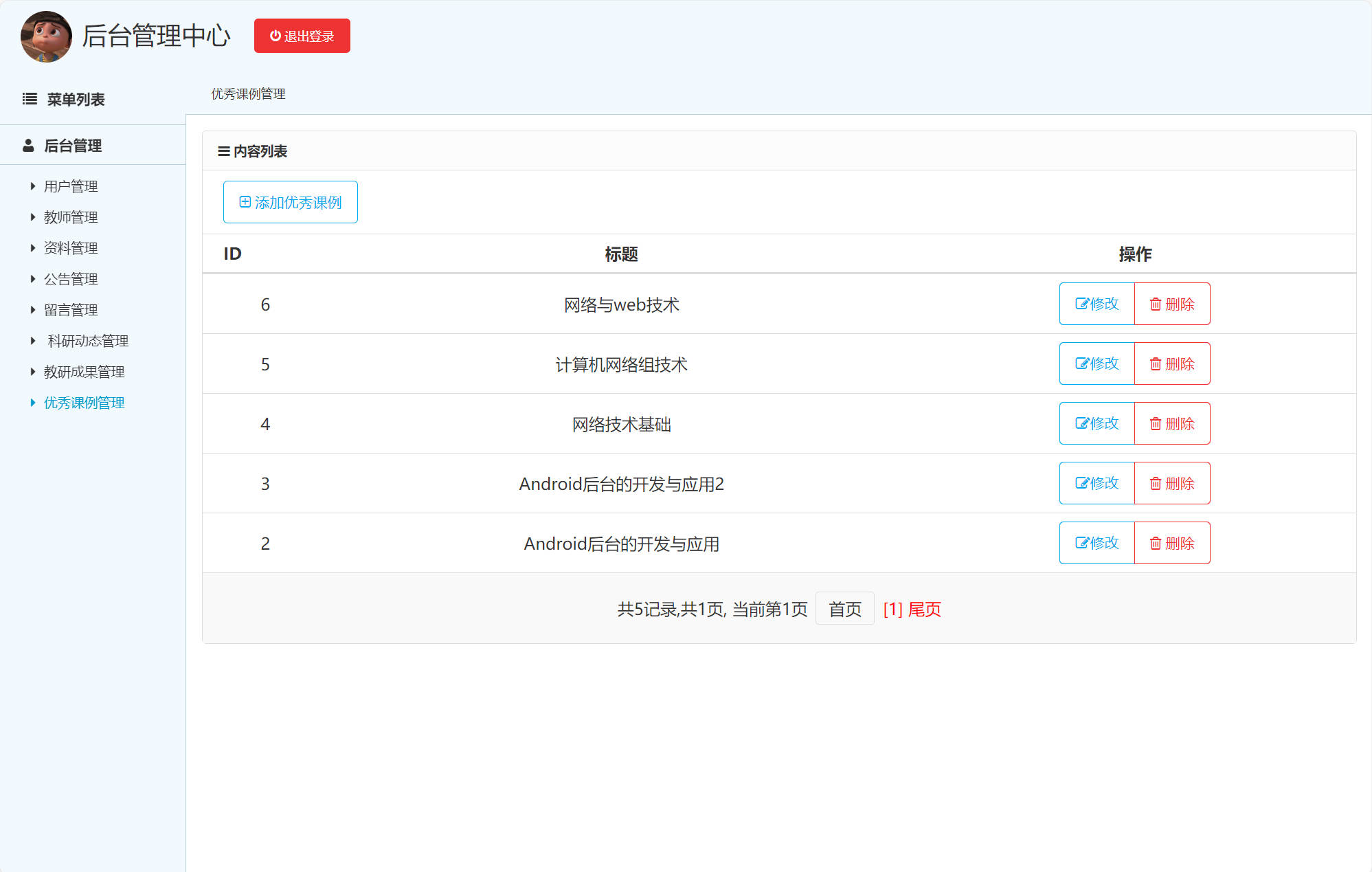Click the trash icon to delete 计算机网络组技术
This screenshot has width=1372, height=872.
[1156, 364]
